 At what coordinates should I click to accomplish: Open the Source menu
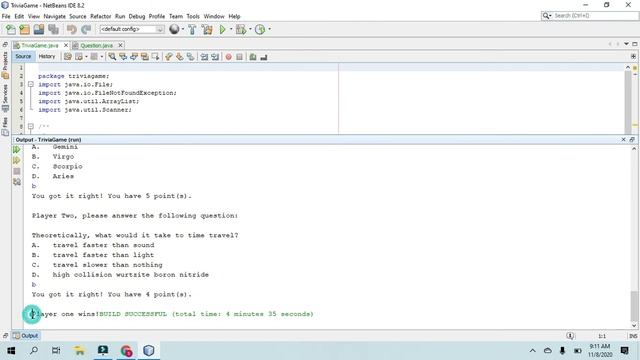78,16
